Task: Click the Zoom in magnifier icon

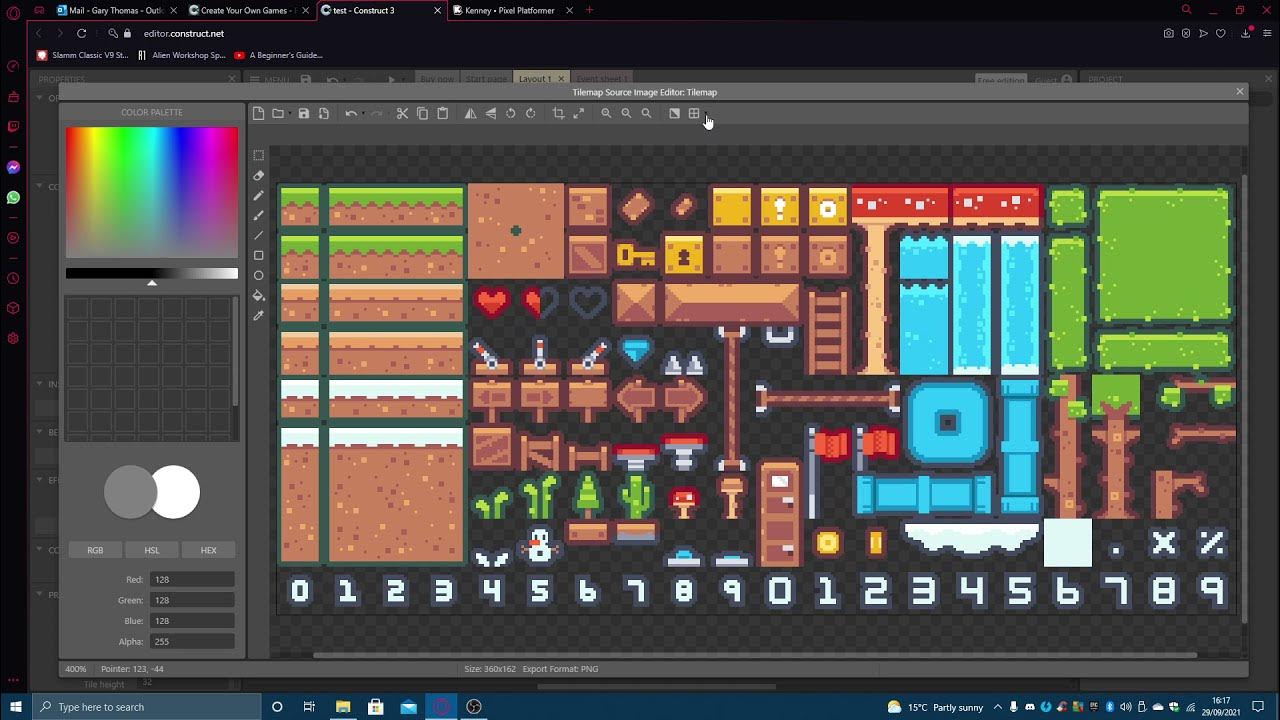Action: [x=606, y=114]
